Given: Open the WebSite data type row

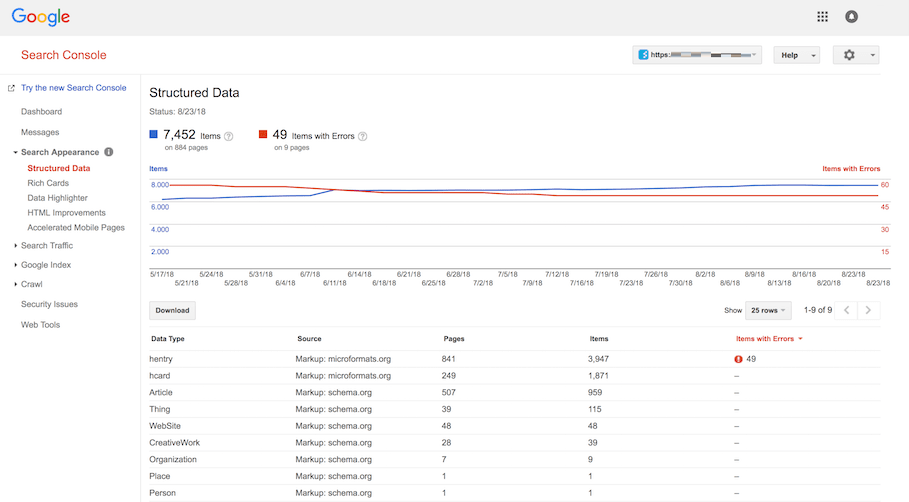Looking at the screenshot, I should [x=514, y=426].
